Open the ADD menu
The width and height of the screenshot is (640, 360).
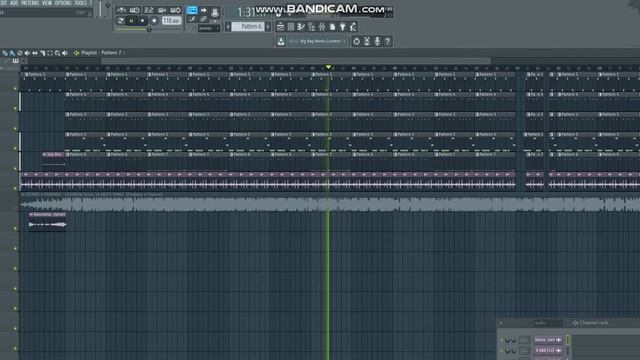14,3
